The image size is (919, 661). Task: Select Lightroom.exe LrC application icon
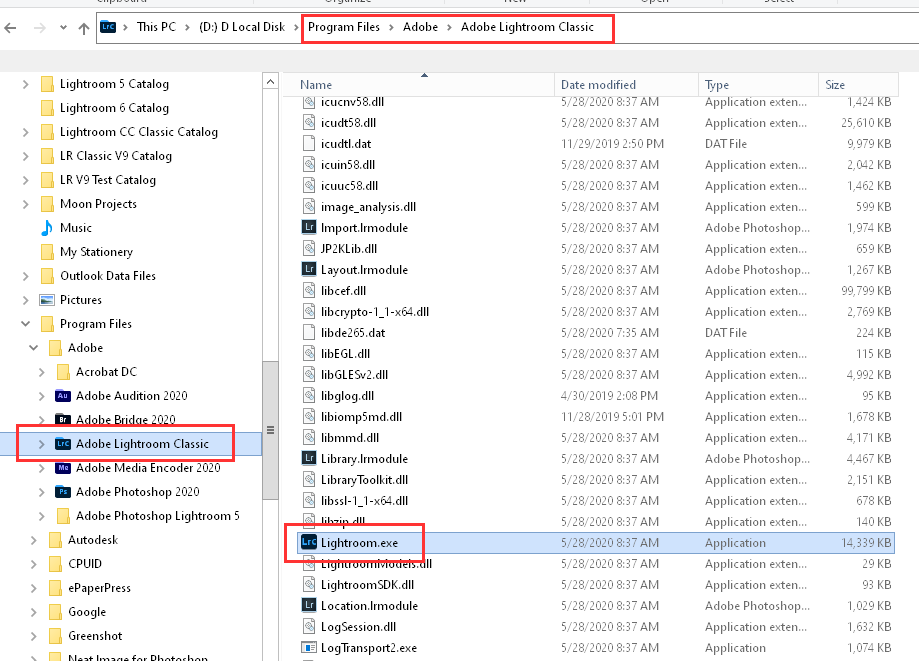tap(309, 543)
